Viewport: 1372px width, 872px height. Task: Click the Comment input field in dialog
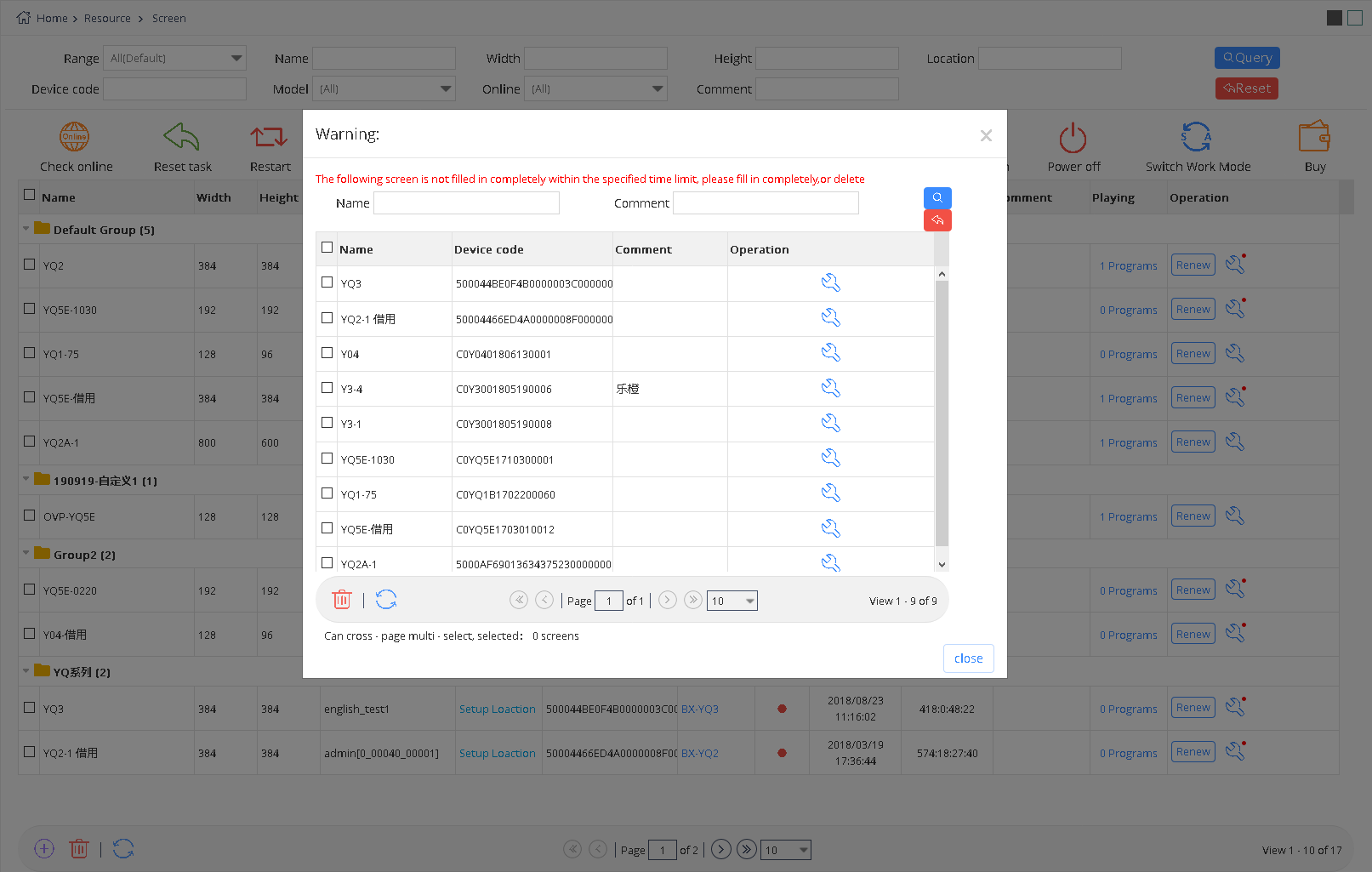click(766, 202)
